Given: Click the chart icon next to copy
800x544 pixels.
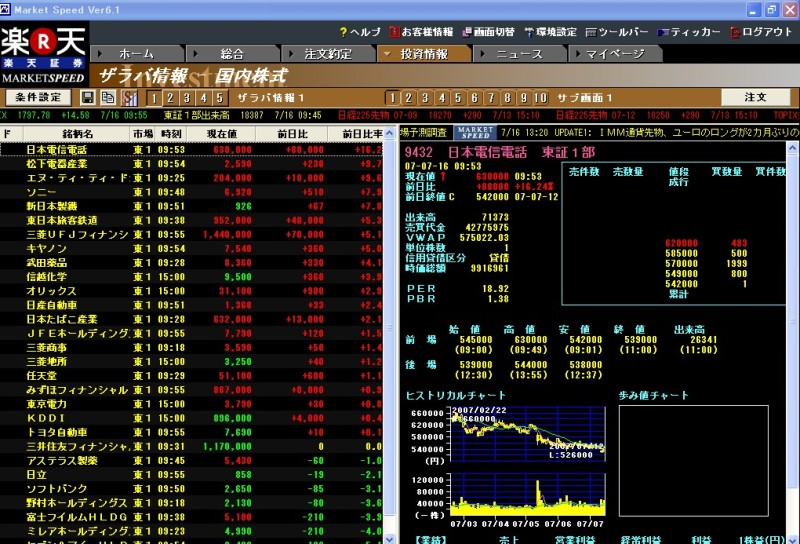Looking at the screenshot, I should [x=130, y=97].
